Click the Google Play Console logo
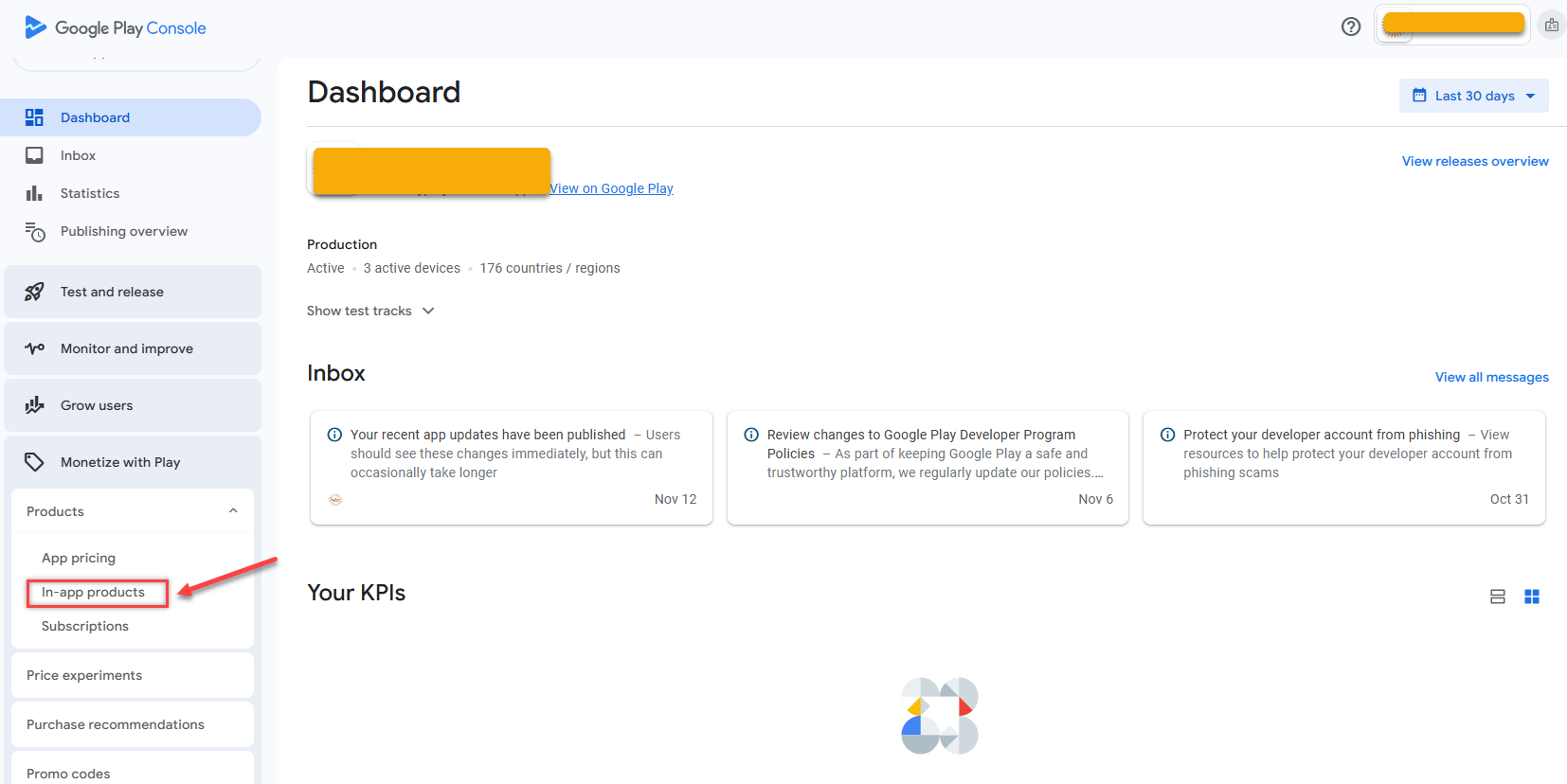Viewport: 1567px width, 784px height. point(115,27)
